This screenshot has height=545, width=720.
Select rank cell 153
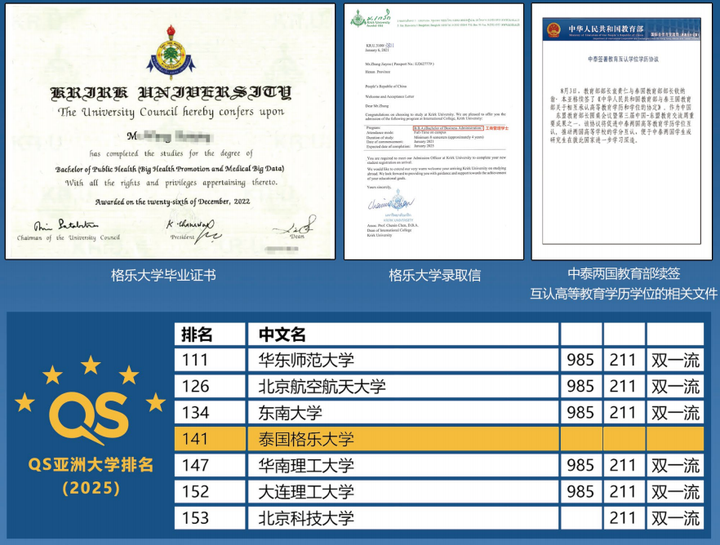(210, 518)
